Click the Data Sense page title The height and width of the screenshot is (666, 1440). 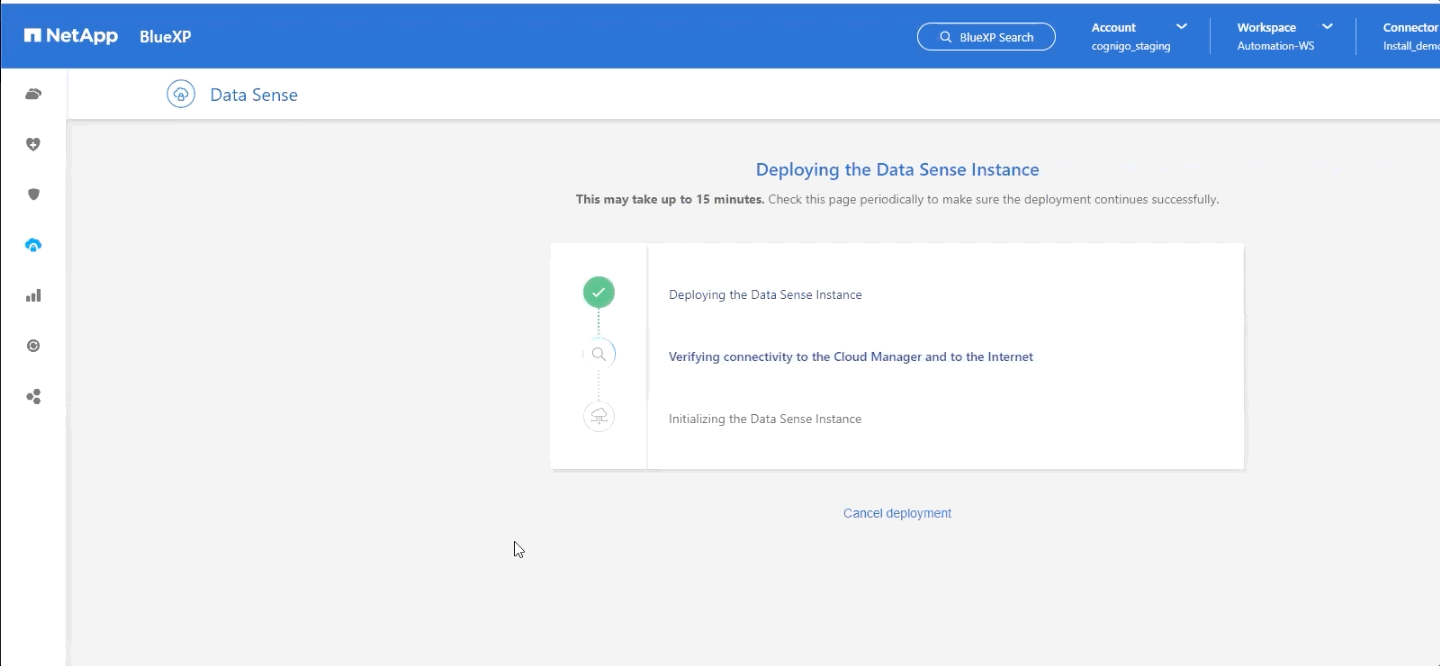(253, 95)
